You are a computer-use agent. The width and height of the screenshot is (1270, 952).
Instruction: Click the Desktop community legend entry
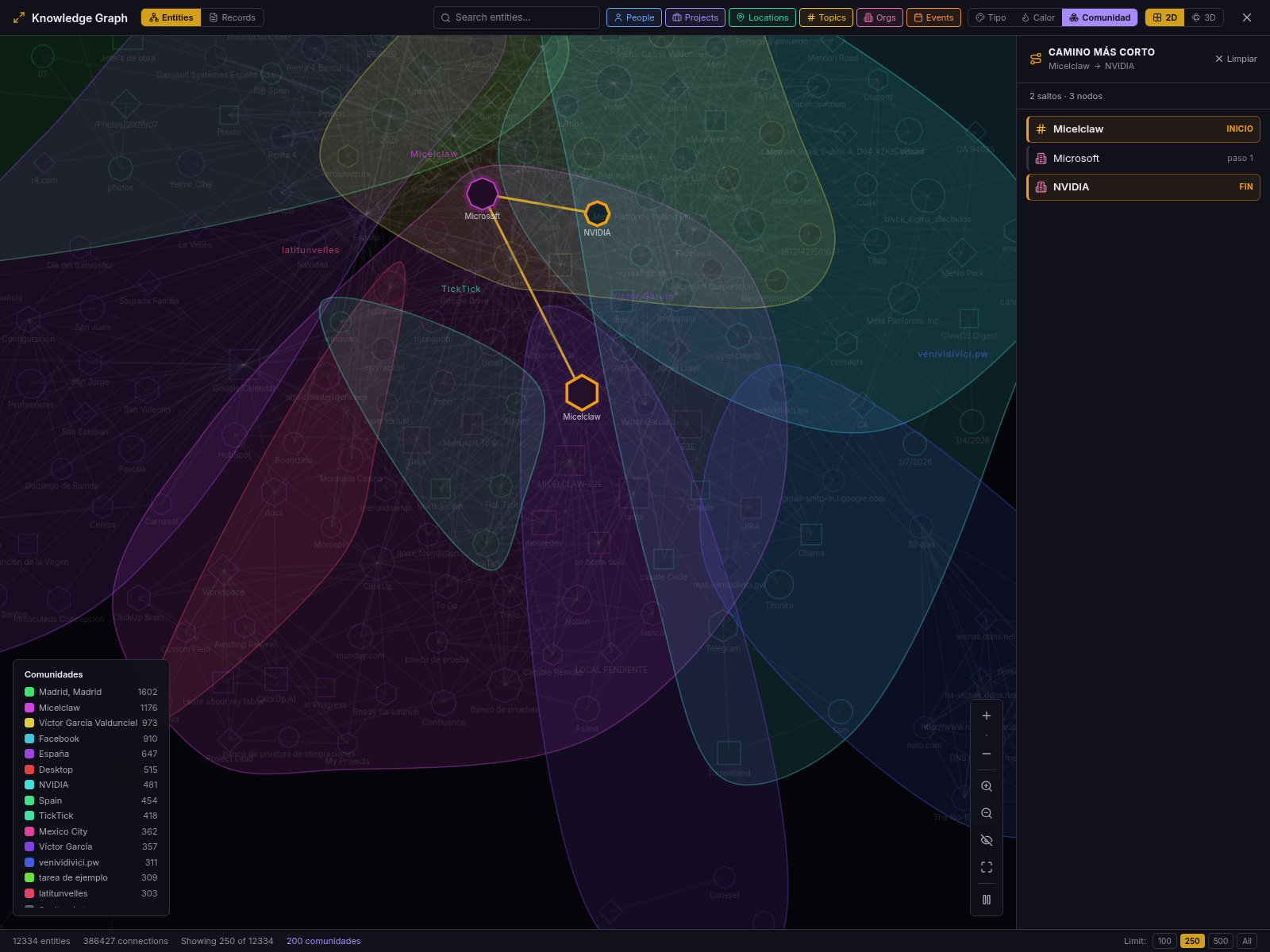point(90,770)
